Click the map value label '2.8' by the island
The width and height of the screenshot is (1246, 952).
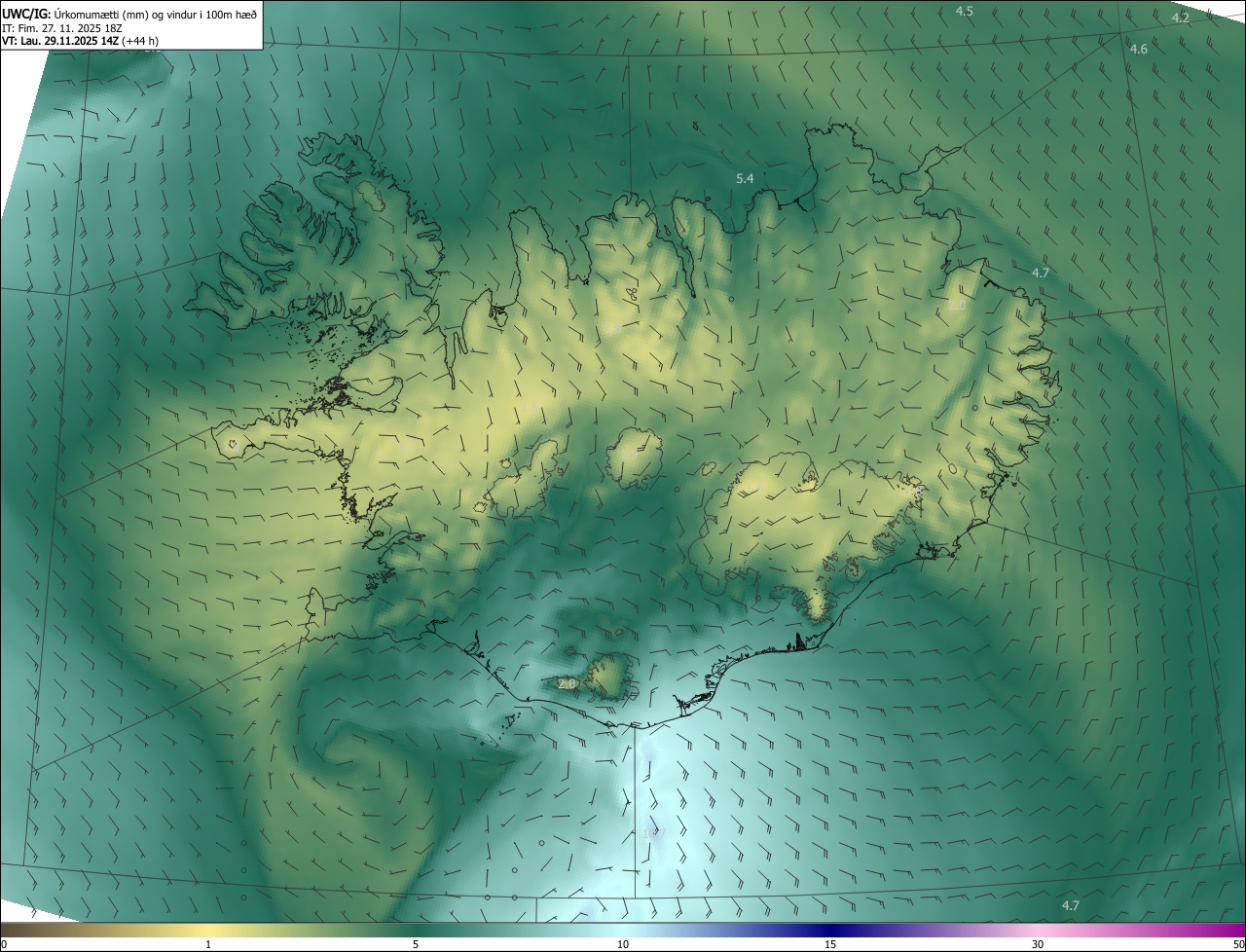pos(568,684)
